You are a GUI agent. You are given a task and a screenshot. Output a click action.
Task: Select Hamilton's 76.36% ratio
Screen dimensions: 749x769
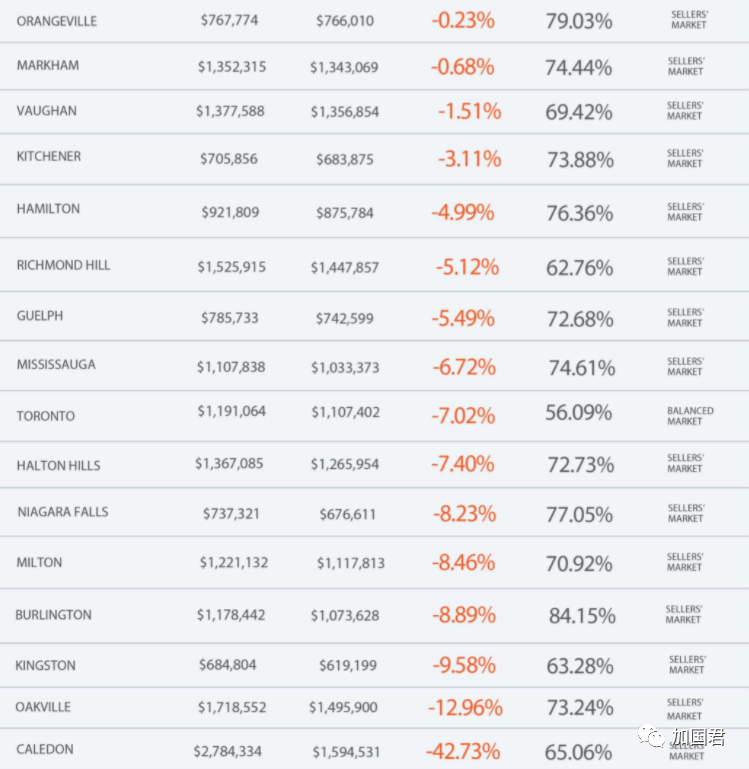pos(580,213)
